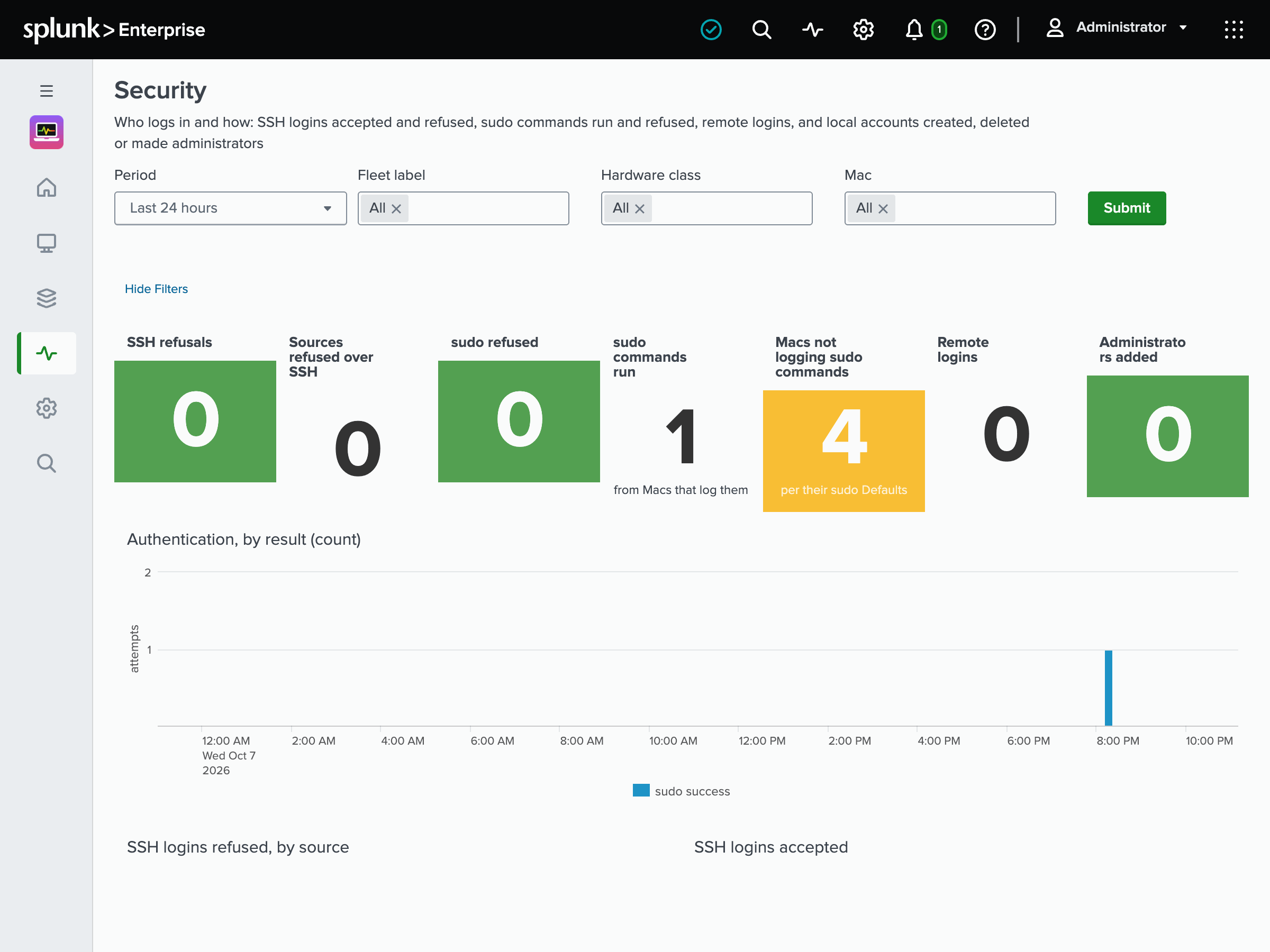Viewport: 1270px width, 952px height.
Task: Select the active pulse sidebar icon
Action: [x=47, y=353]
